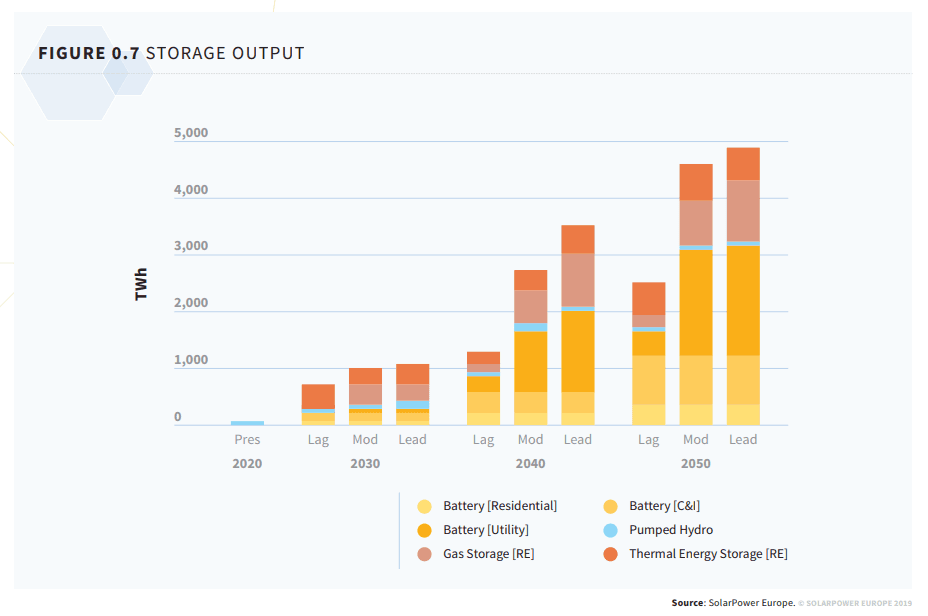Click the TWh axis title
The image size is (928, 616).
[141, 283]
